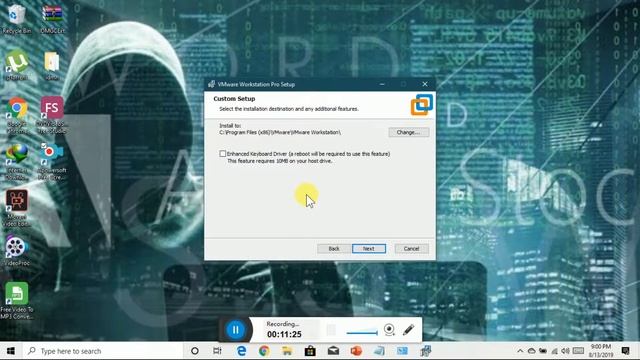Open Microsoft Store from taskbar
Image resolution: width=640 pixels, height=360 pixels.
pos(310,351)
